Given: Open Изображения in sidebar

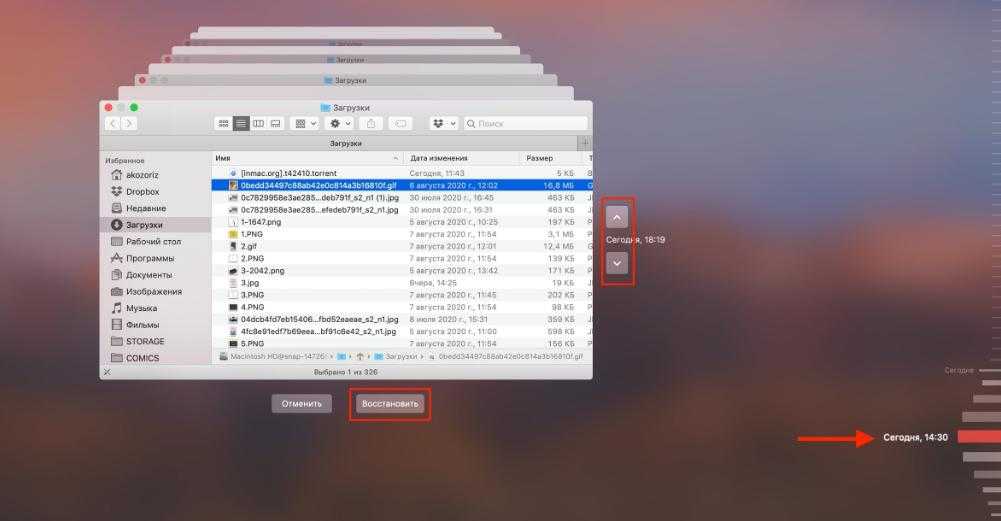Looking at the screenshot, I should coord(155,291).
